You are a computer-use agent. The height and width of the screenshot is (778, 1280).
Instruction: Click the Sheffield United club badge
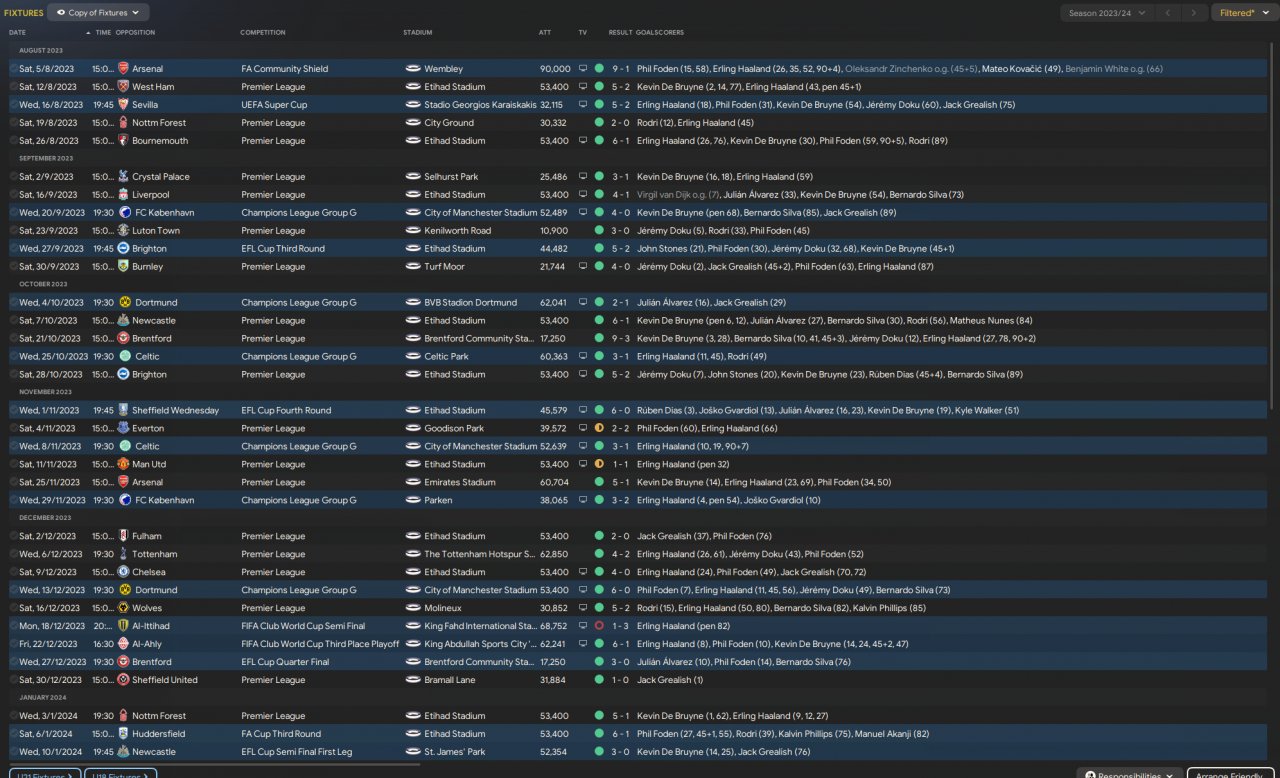pos(124,681)
